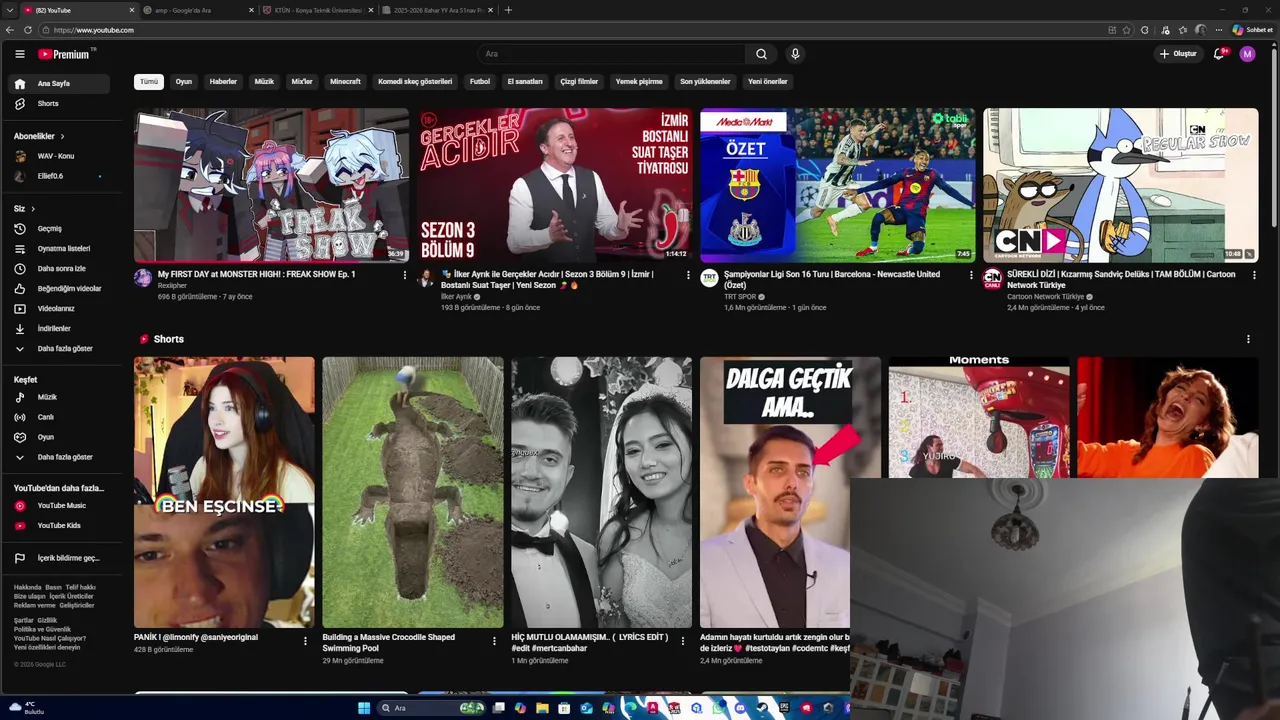1280x720 pixels.
Task: Open notifications bell with 9+ badge
Action: click(1219, 54)
